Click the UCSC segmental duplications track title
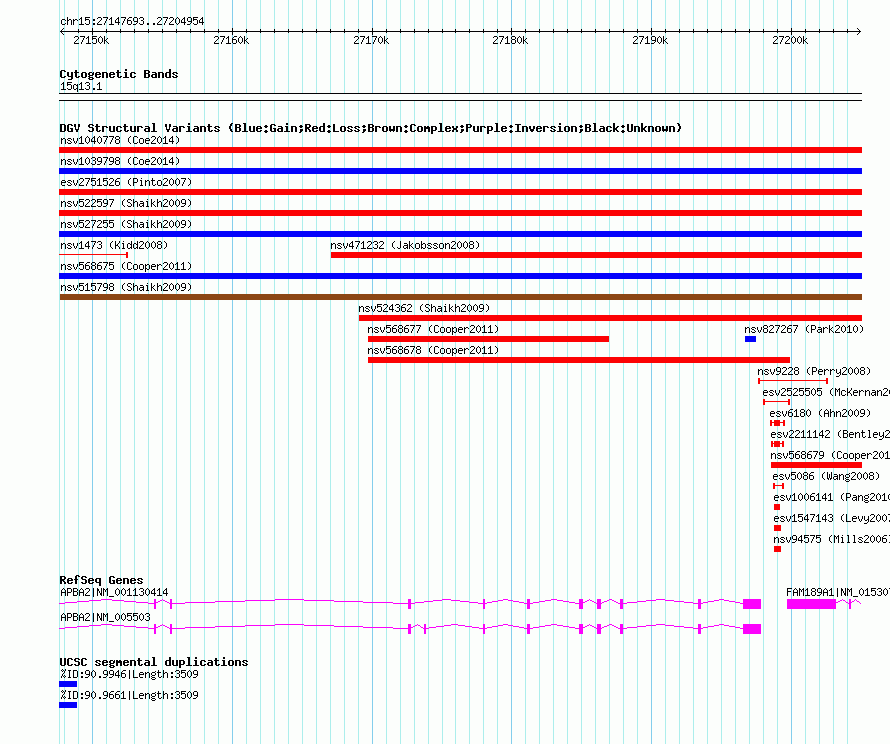The image size is (890, 744). pyautogui.click(x=154, y=662)
